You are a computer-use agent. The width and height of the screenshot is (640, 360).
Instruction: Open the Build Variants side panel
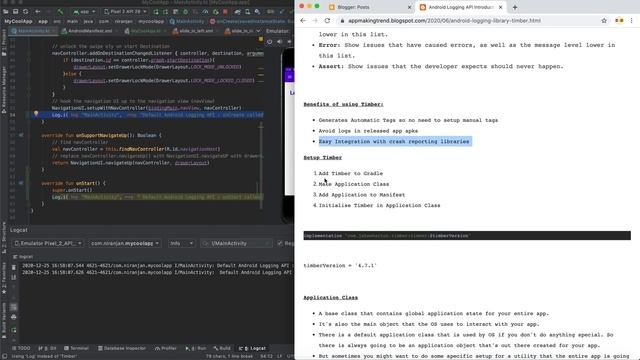coord(4,320)
